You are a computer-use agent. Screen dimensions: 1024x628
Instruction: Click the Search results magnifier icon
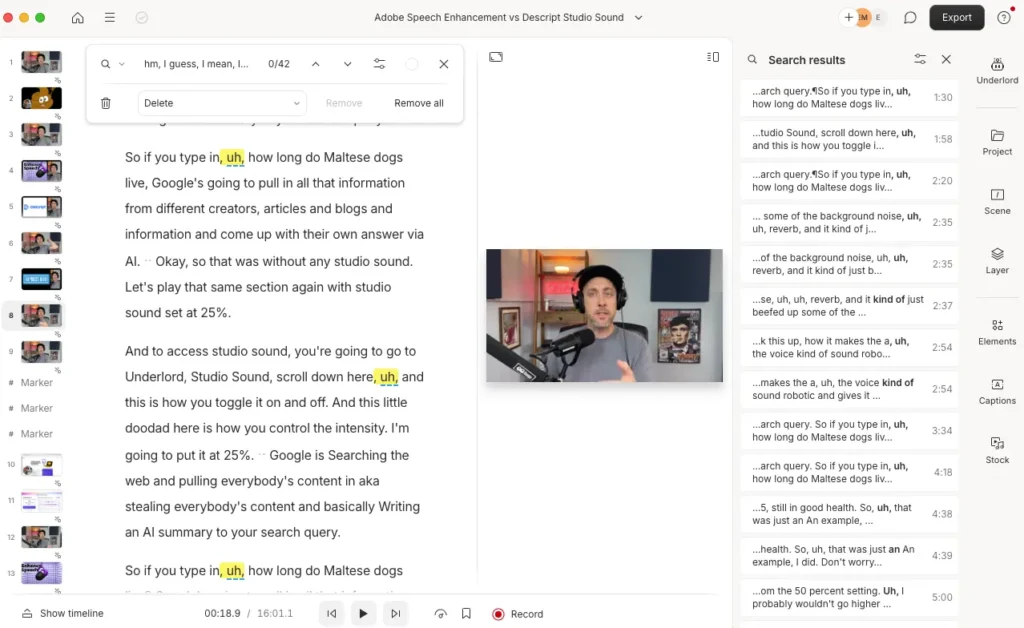752,59
